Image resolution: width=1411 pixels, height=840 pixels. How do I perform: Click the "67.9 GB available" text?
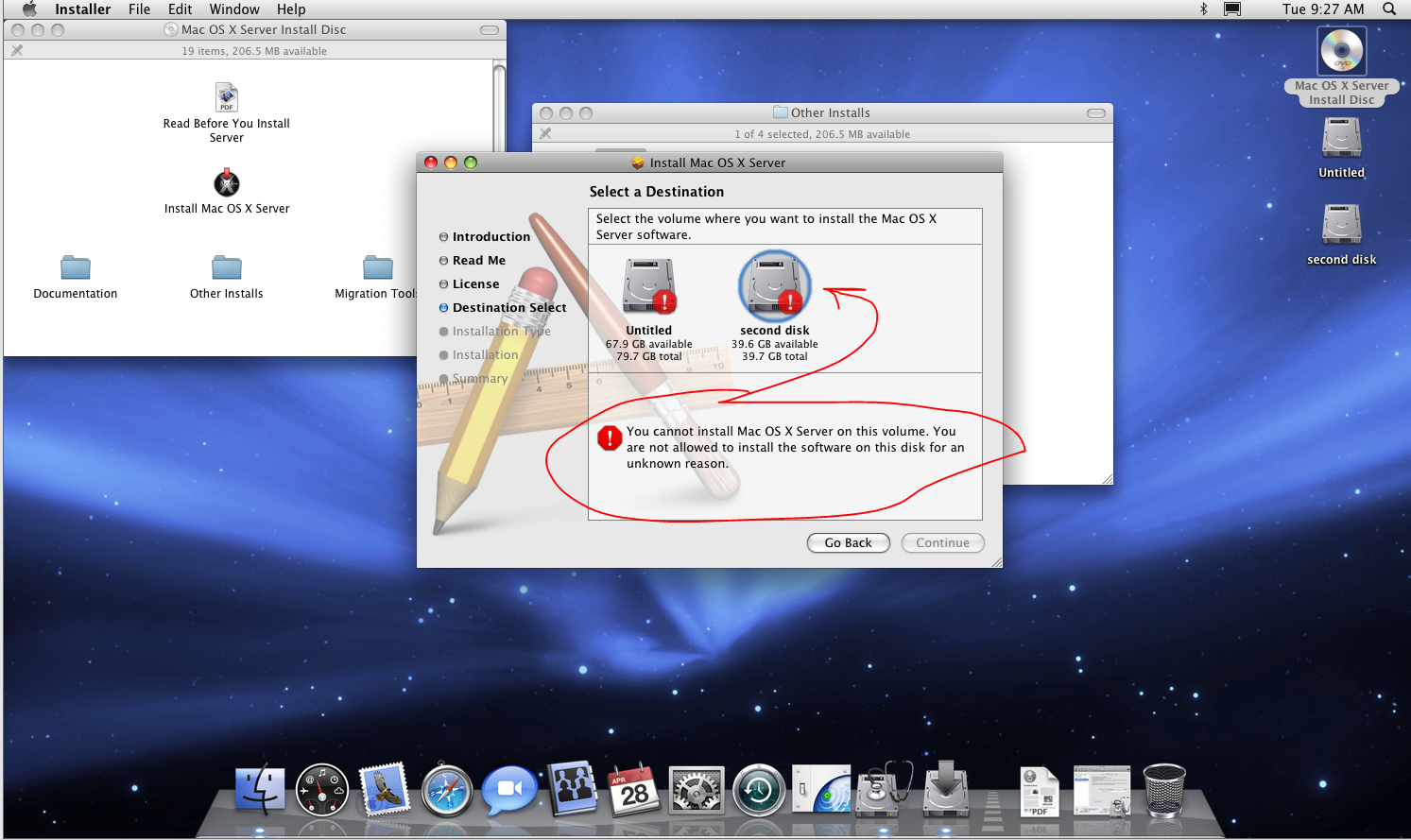pos(649,344)
